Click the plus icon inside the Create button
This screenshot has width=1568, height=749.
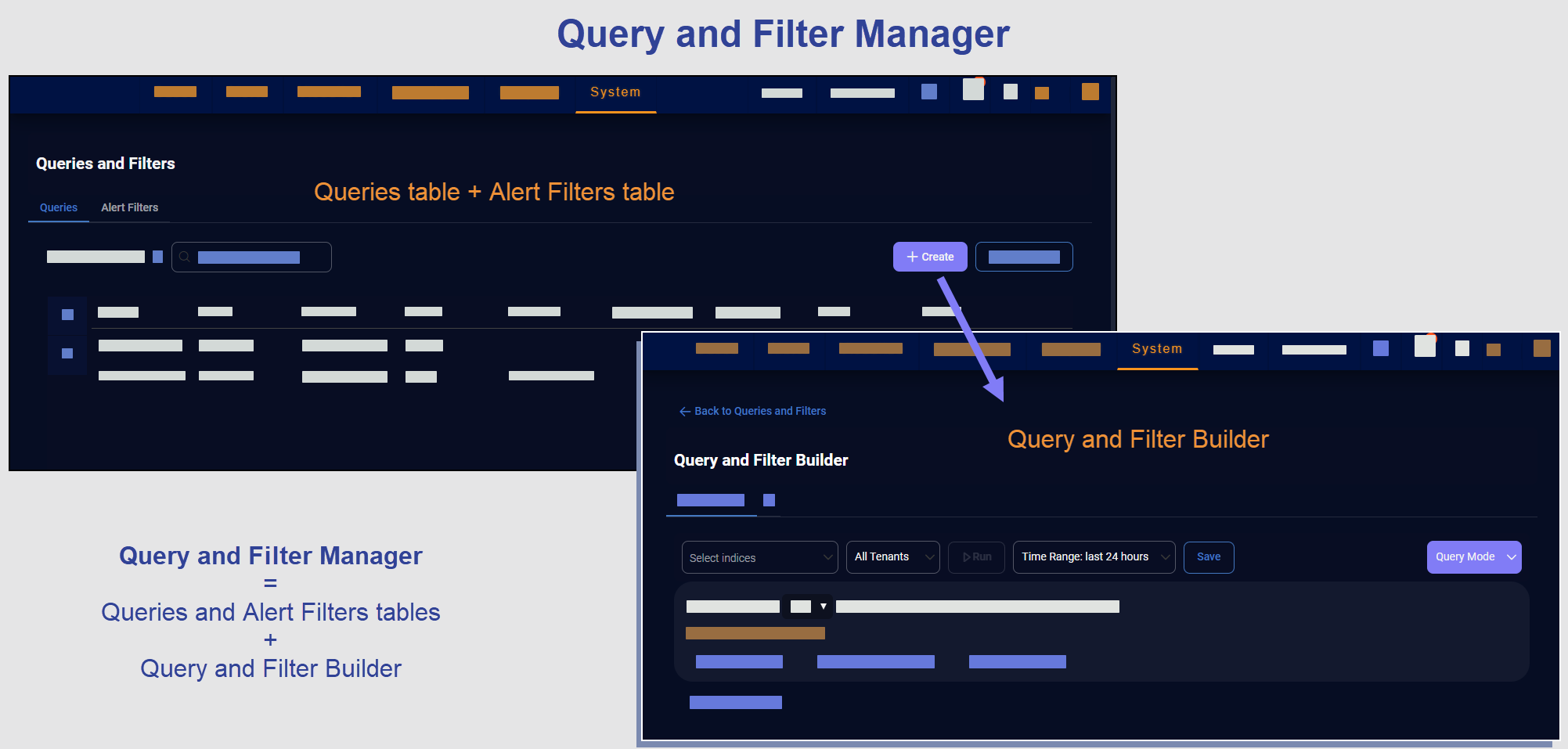(x=912, y=257)
